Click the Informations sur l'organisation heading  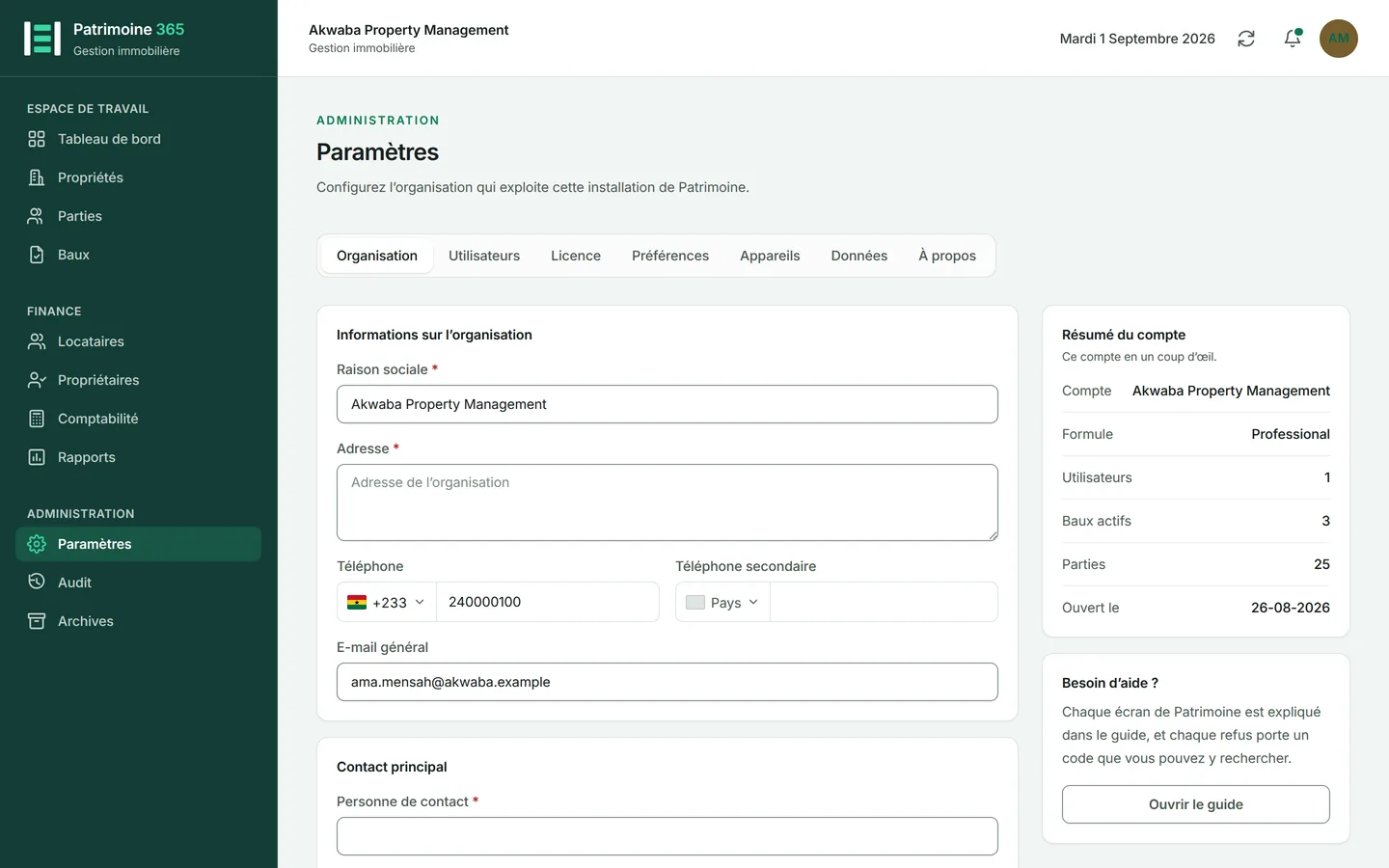(x=434, y=335)
